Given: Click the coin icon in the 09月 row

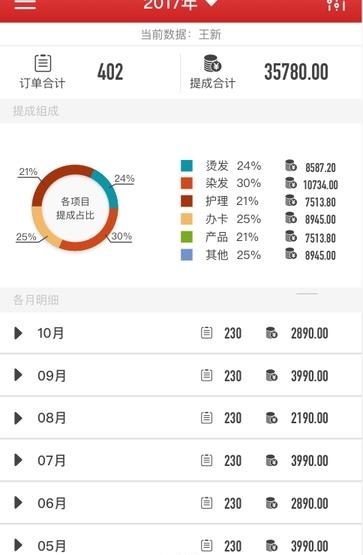Looking at the screenshot, I should [x=271, y=375].
